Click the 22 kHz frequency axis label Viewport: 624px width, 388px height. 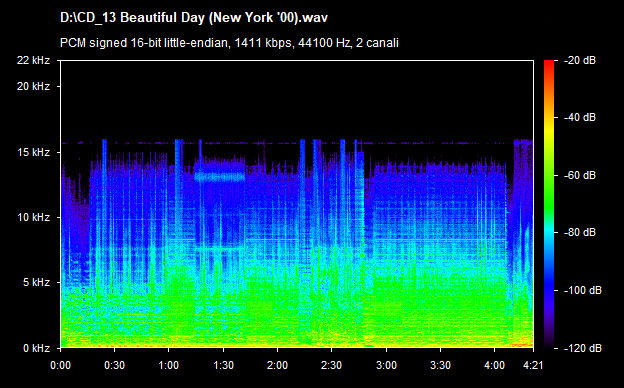point(33,60)
